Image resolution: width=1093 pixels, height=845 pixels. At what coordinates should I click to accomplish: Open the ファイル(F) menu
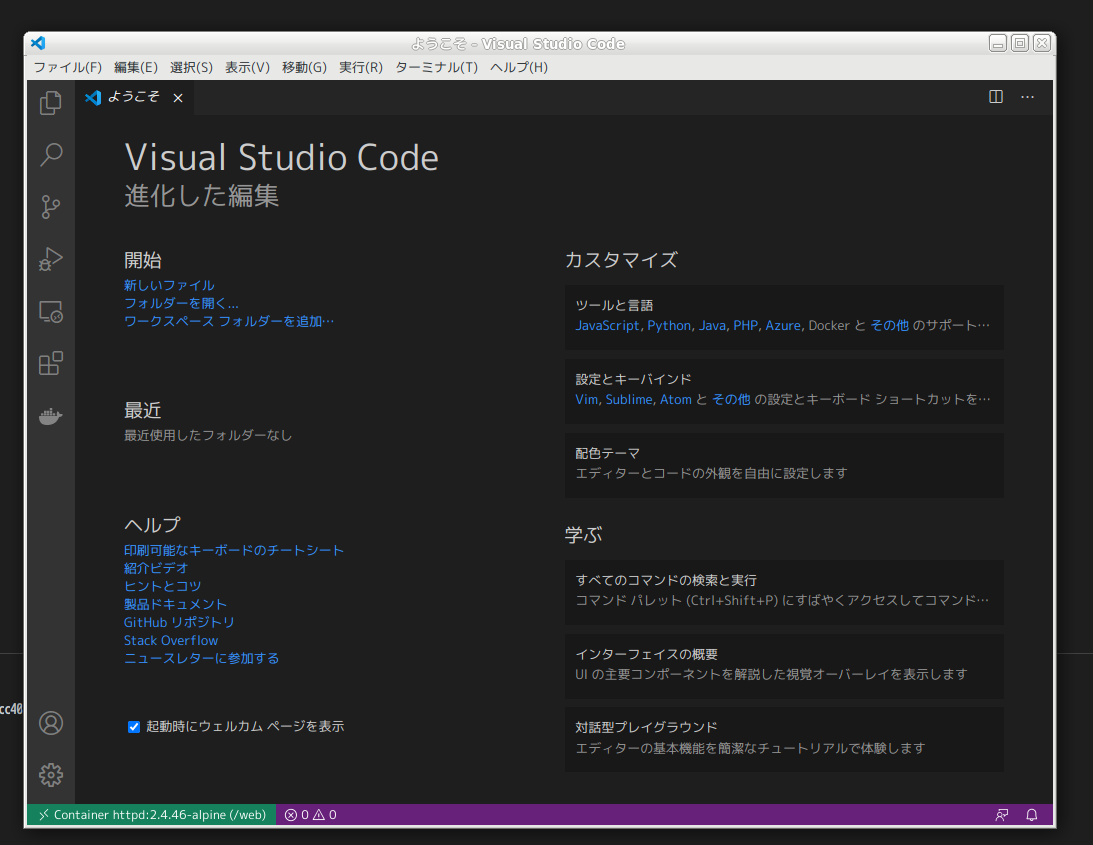[x=68, y=67]
